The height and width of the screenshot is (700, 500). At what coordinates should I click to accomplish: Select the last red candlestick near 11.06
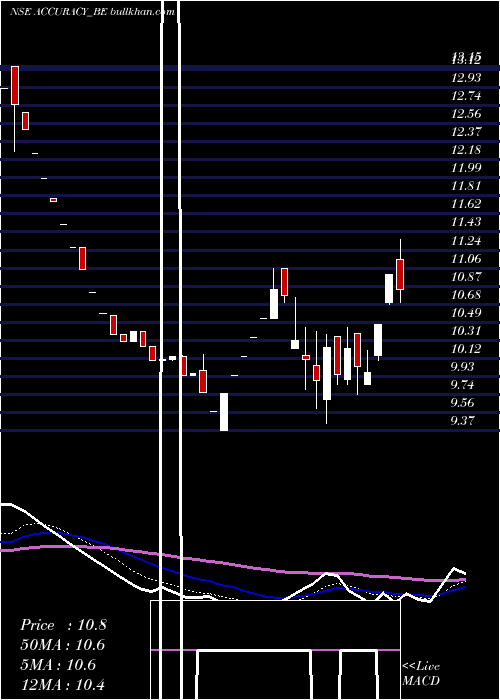click(x=400, y=274)
